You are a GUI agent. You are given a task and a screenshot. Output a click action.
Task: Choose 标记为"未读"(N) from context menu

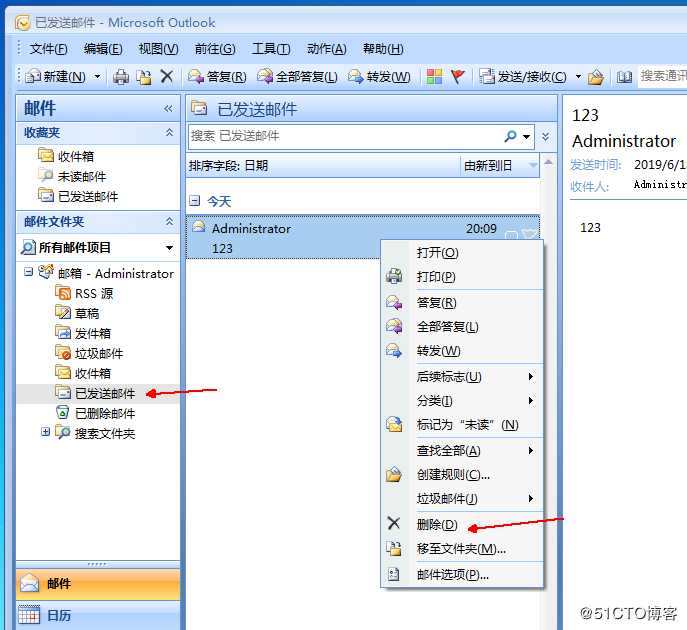tap(462, 425)
